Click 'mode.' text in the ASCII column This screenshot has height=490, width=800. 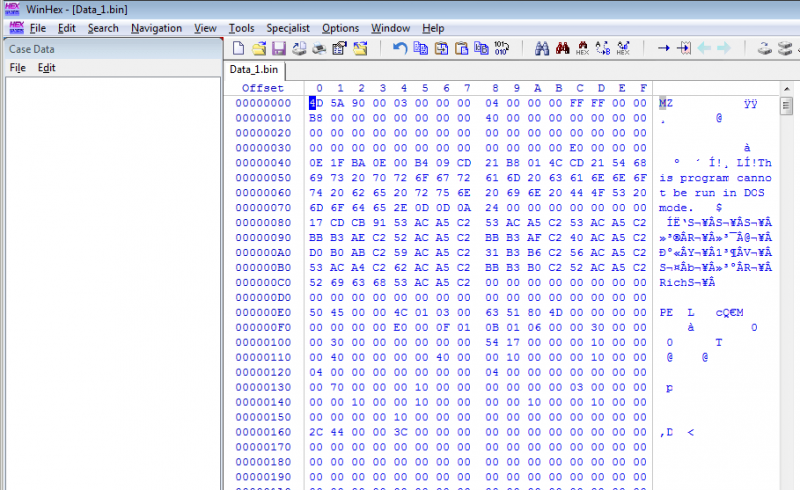click(676, 208)
